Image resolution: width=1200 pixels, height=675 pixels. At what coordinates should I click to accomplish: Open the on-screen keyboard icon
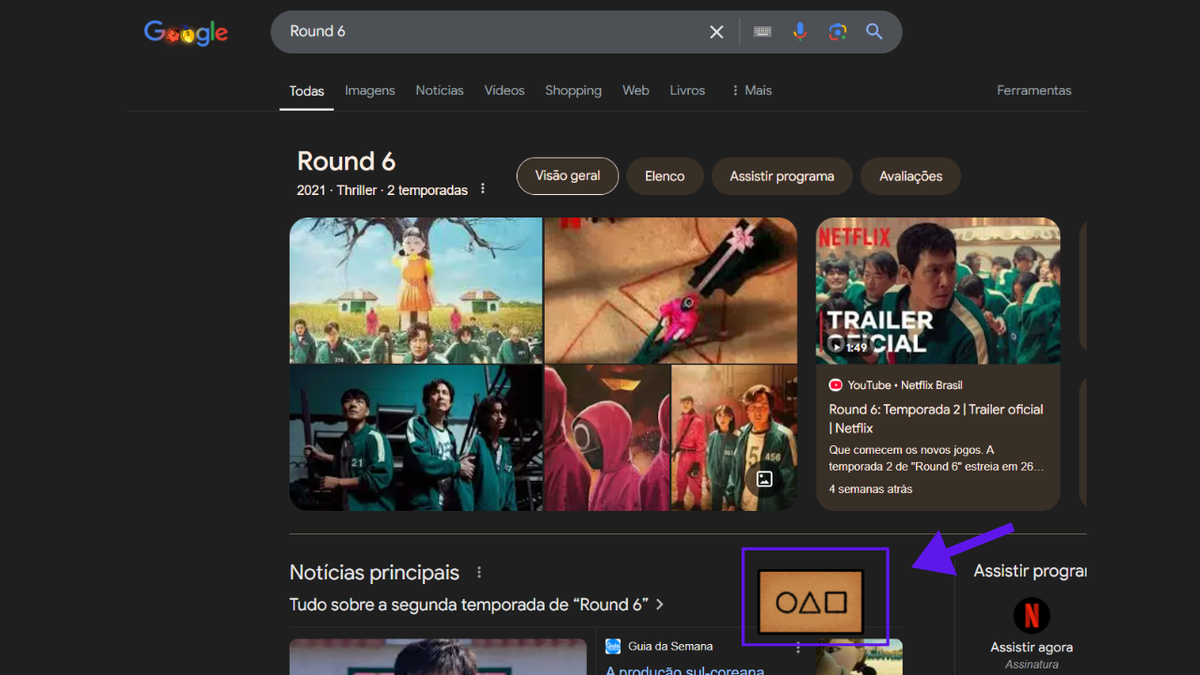click(762, 32)
